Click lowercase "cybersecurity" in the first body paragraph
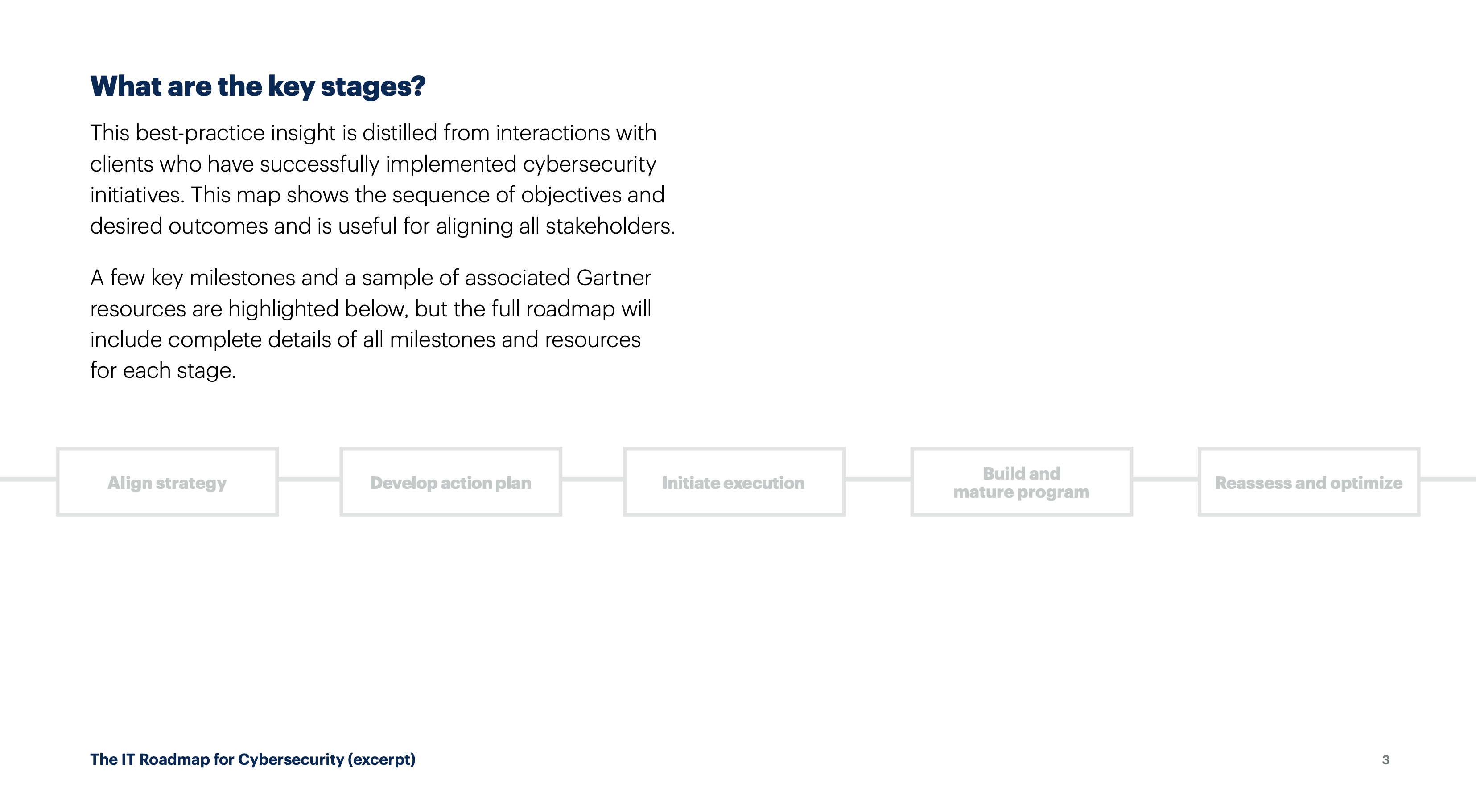Image resolution: width=1476 pixels, height=812 pixels. click(589, 164)
